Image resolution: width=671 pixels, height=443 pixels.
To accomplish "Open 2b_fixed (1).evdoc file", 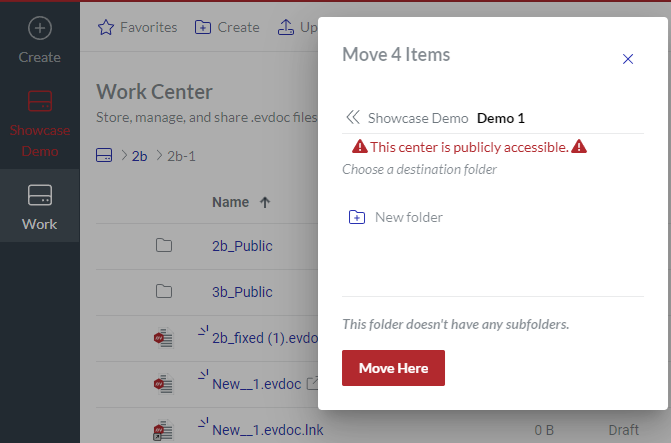I will coord(265,338).
